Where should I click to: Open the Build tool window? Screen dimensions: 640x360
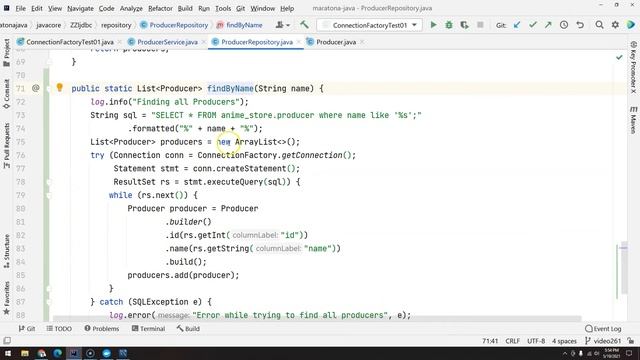[x=188, y=329]
